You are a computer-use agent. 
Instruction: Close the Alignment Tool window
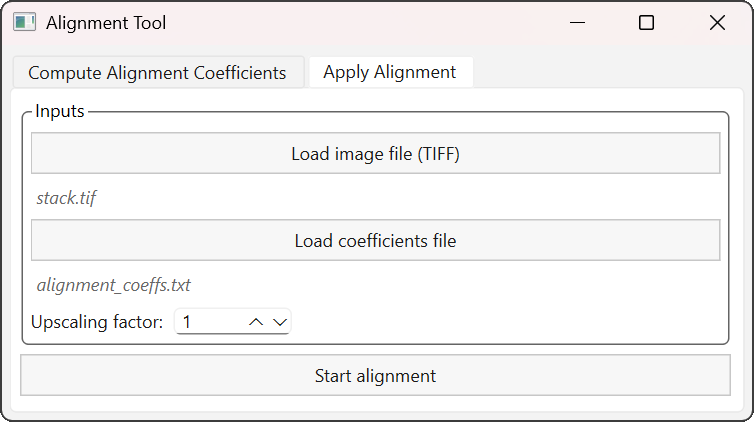tap(716, 23)
